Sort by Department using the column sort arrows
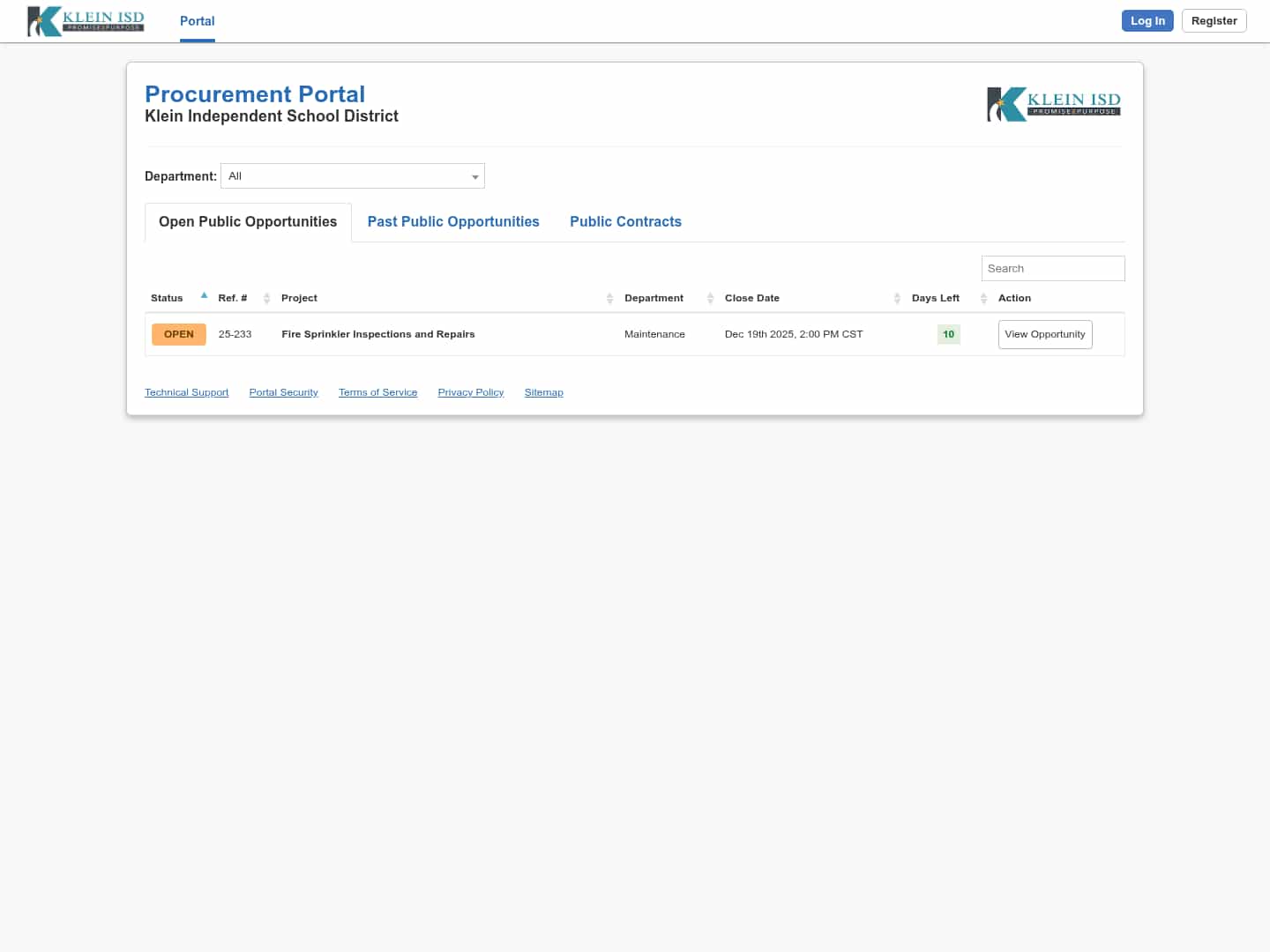Screen dimensions: 1270x952 [x=710, y=298]
